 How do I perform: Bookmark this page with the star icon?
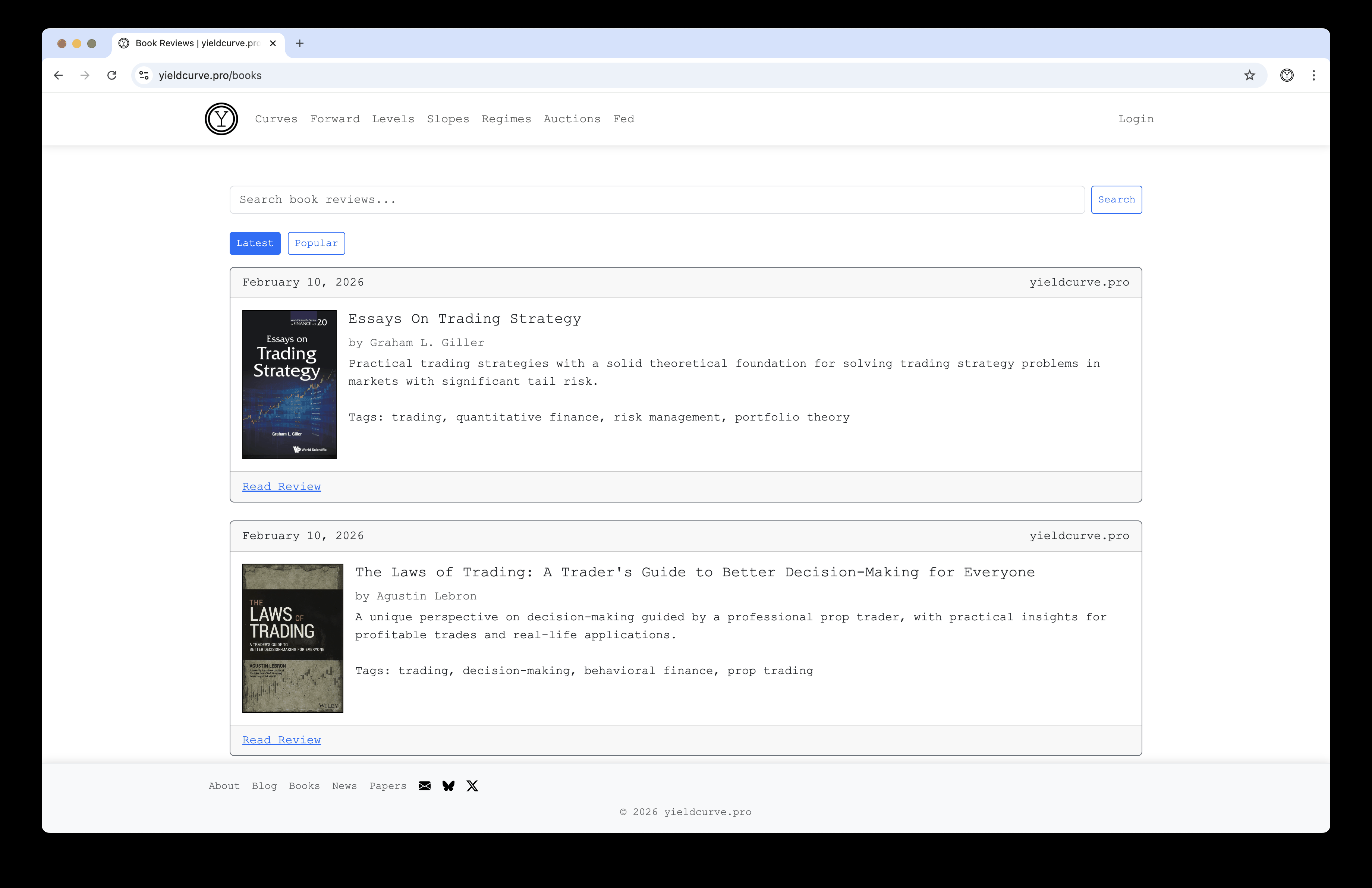(x=1249, y=75)
